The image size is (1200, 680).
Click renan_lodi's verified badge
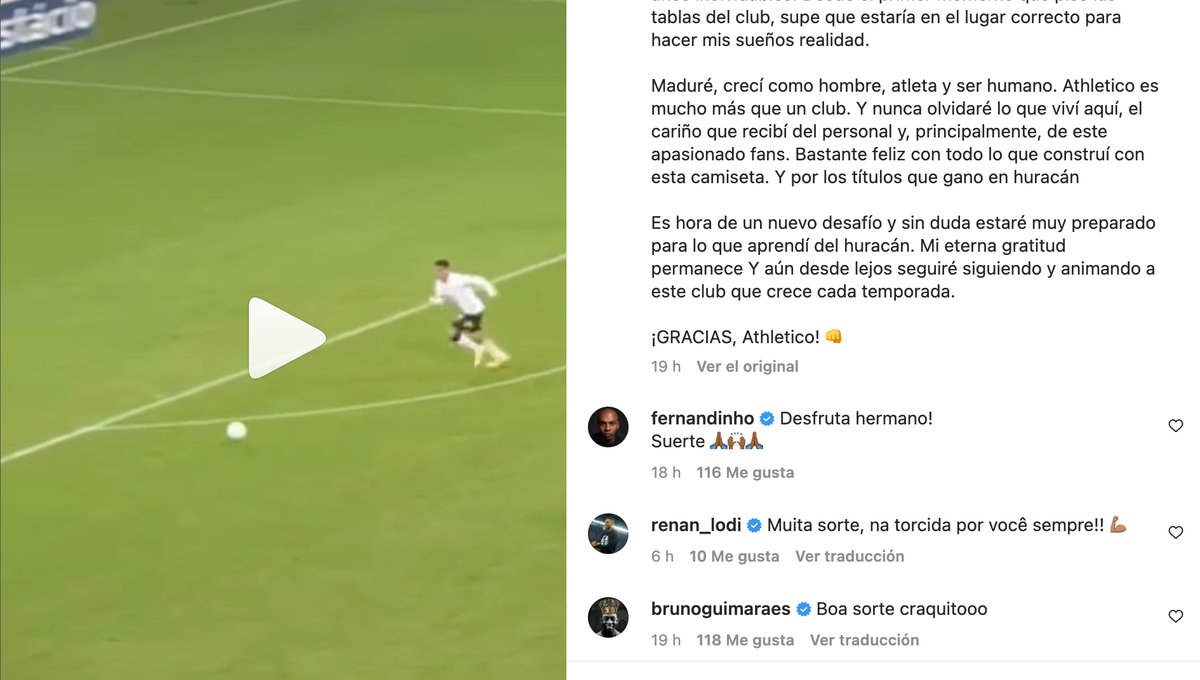(754, 526)
